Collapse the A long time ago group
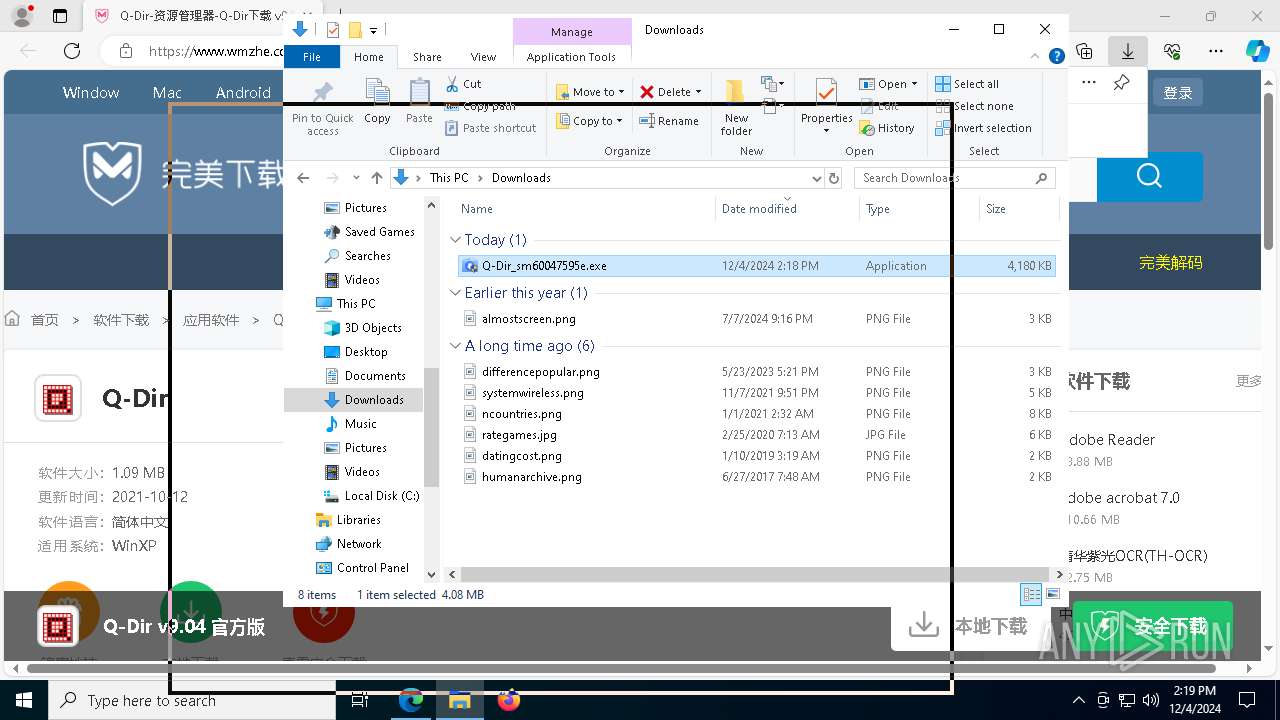 [455, 346]
